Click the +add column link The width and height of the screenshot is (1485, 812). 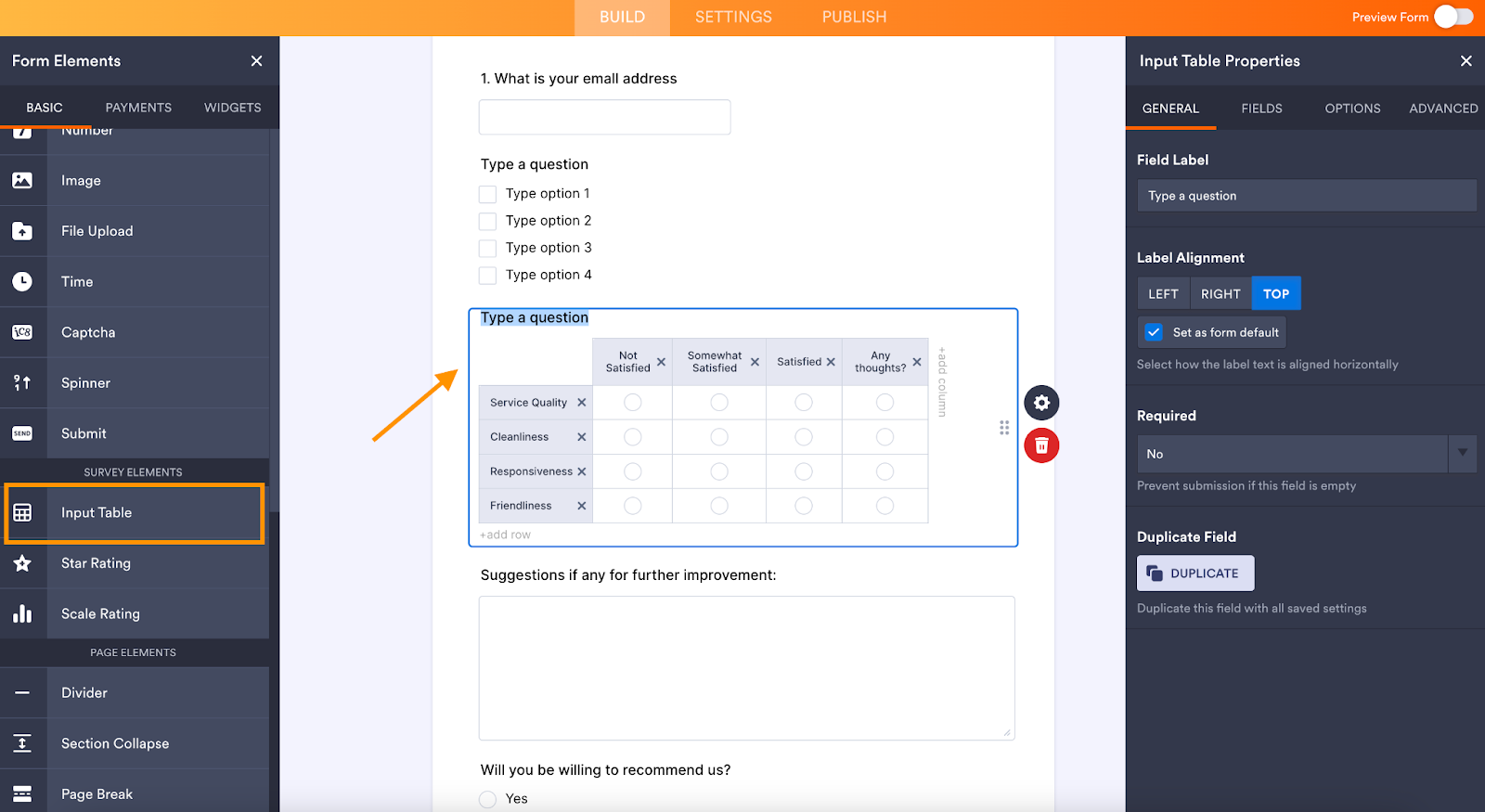coord(942,381)
